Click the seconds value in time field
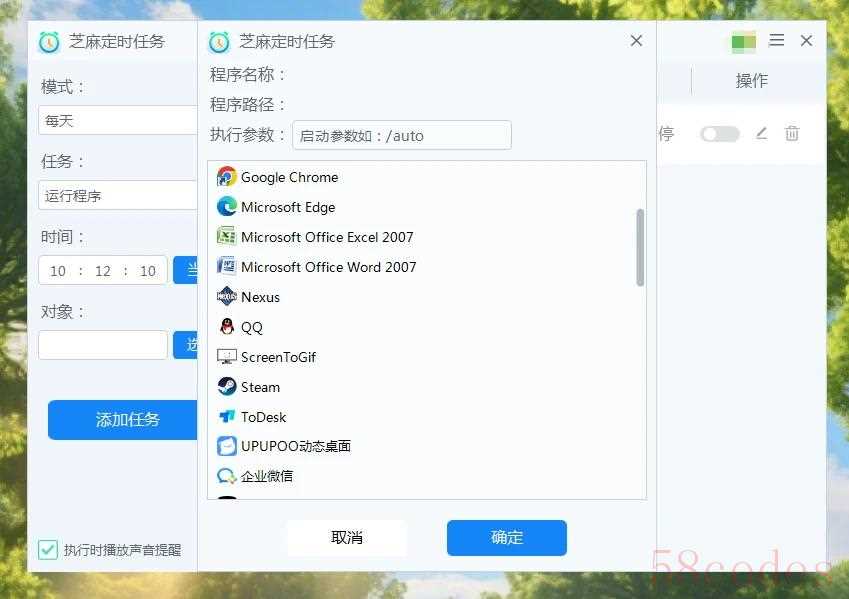Image resolution: width=849 pixels, height=599 pixels. point(148,271)
